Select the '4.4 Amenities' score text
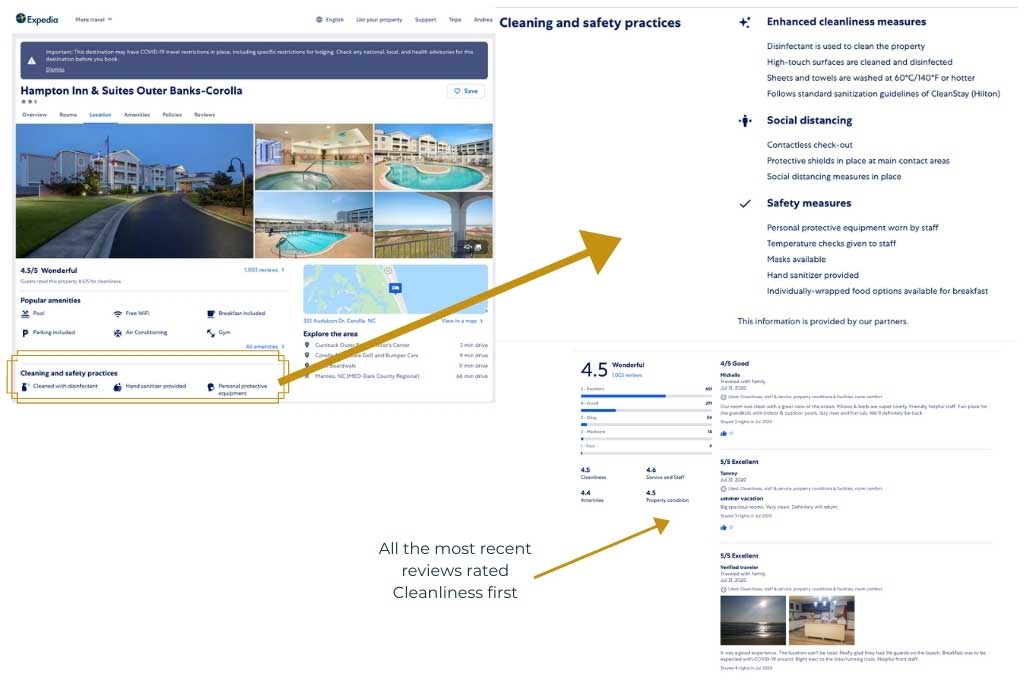 (592, 496)
